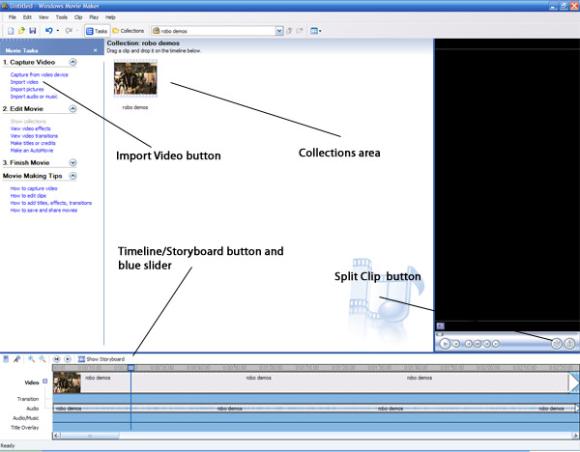Open View video effects
The height and width of the screenshot is (452, 580).
tap(30, 129)
